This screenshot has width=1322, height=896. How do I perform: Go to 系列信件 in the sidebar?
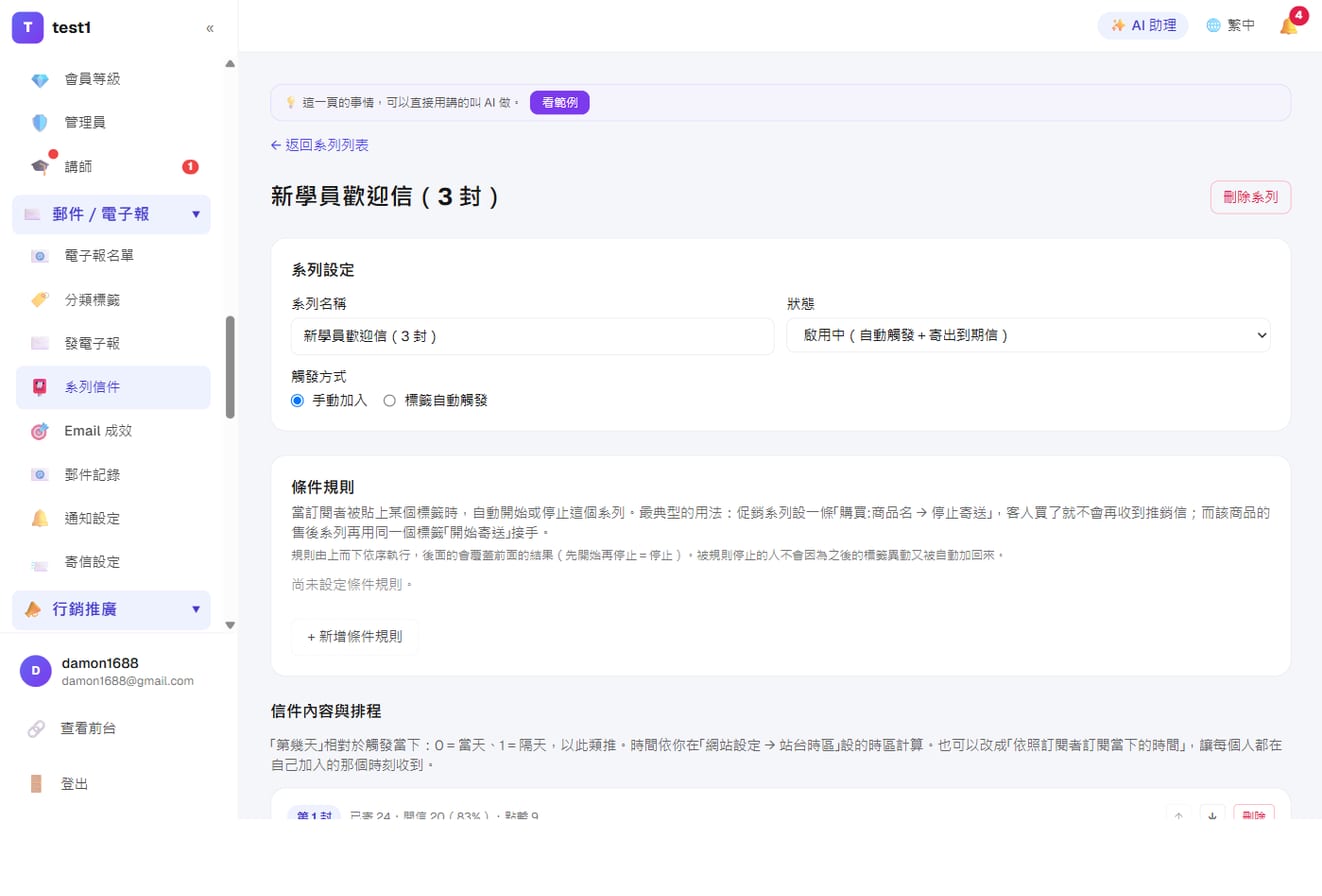coord(113,387)
